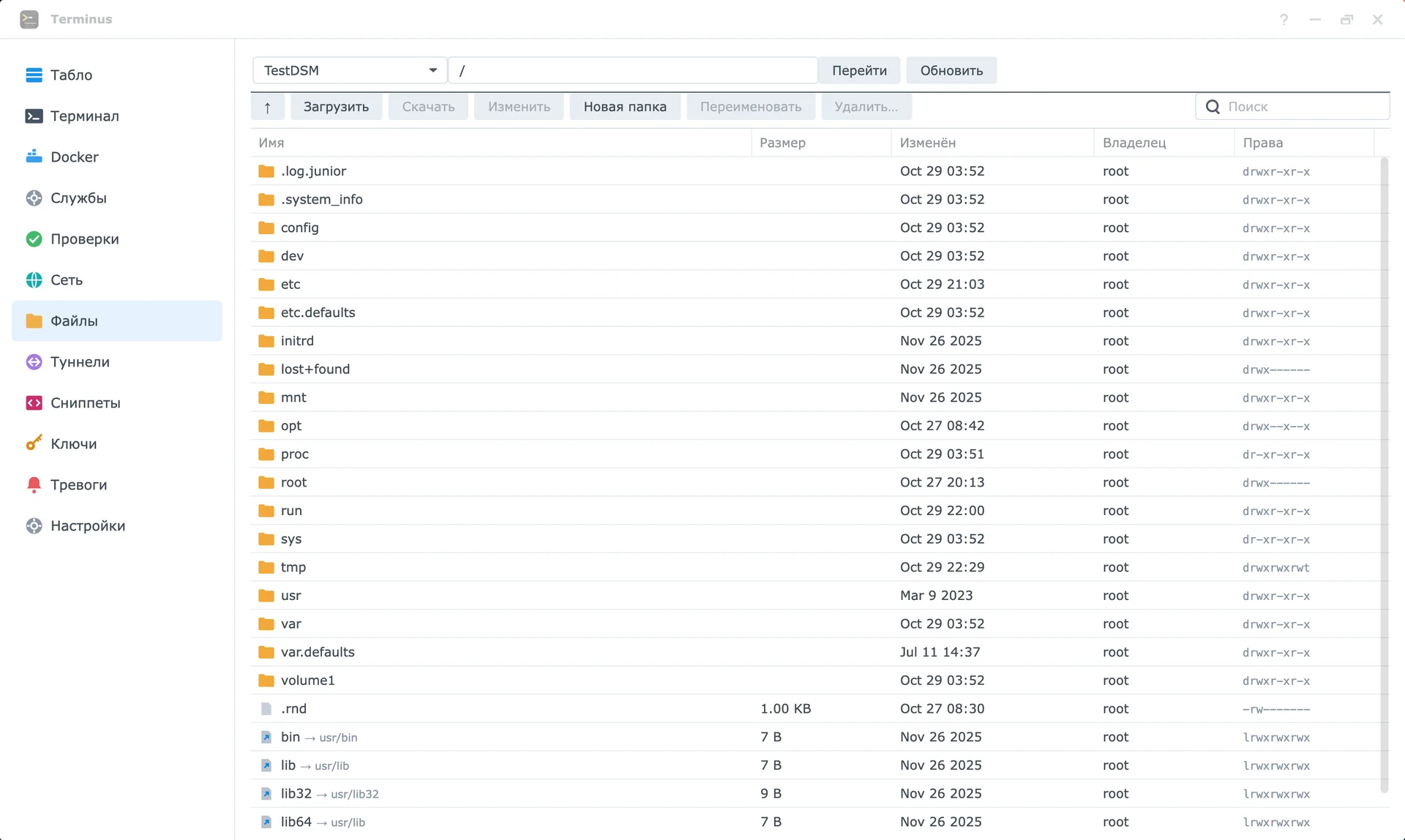Click the Обновить refresh button
1405x840 pixels.
pyautogui.click(x=951, y=70)
